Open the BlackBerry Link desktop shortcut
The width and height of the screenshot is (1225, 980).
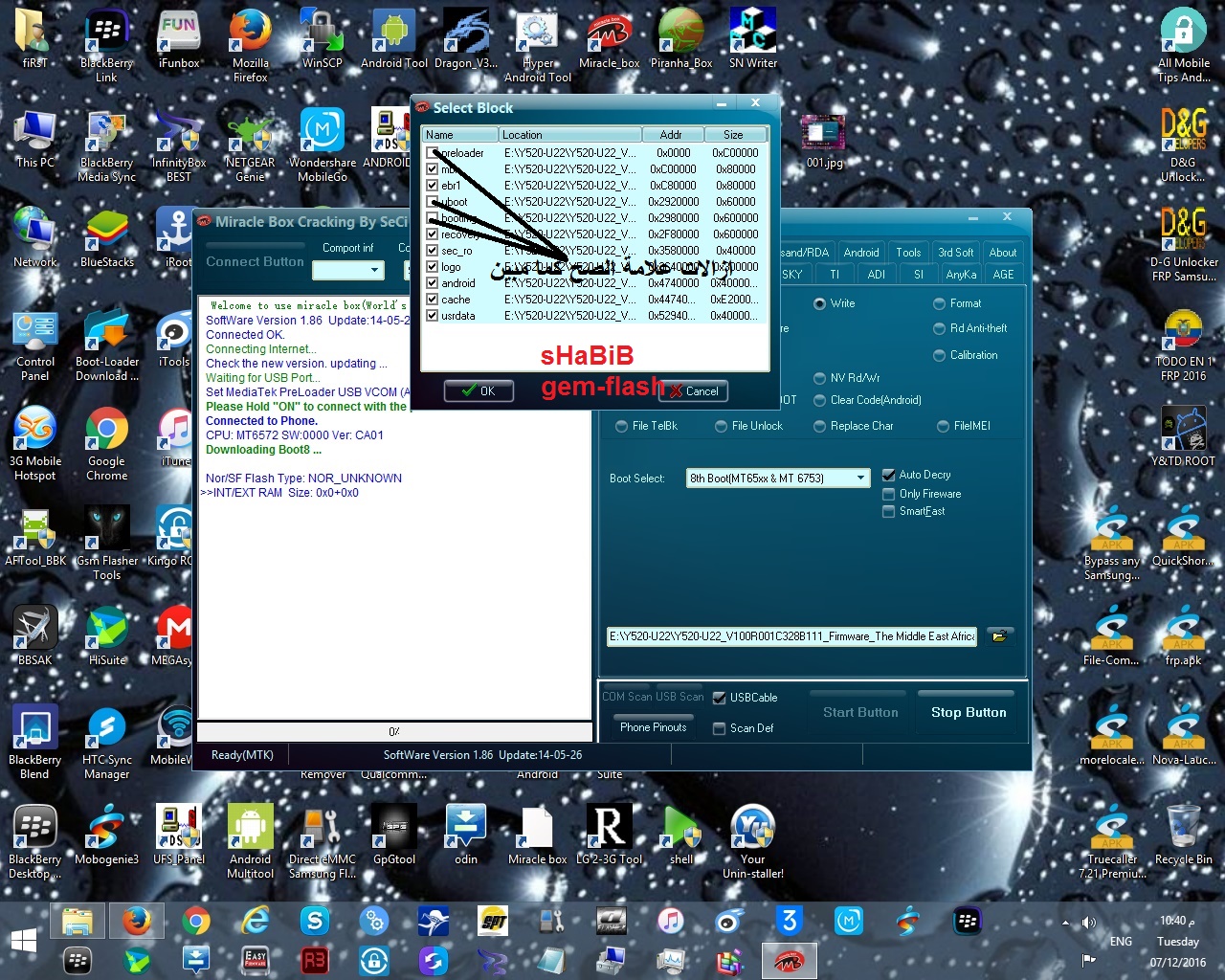pos(106,46)
